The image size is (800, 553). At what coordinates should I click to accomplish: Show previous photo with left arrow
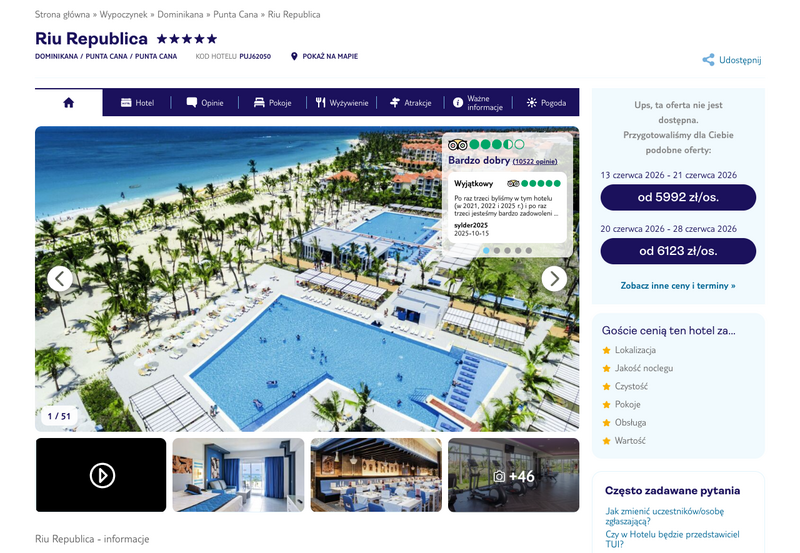tap(60, 279)
